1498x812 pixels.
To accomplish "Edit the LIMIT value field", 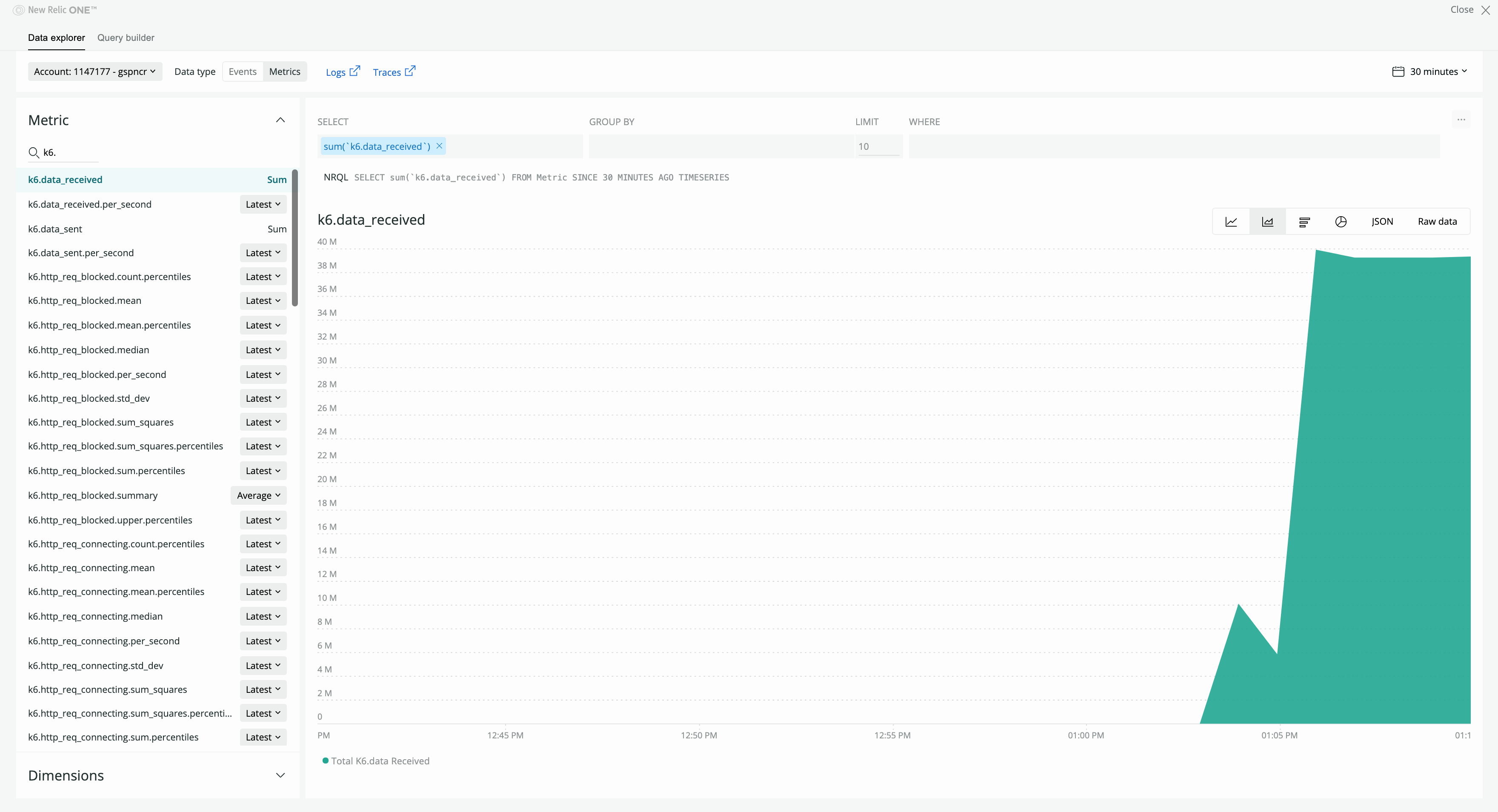I will click(x=879, y=146).
